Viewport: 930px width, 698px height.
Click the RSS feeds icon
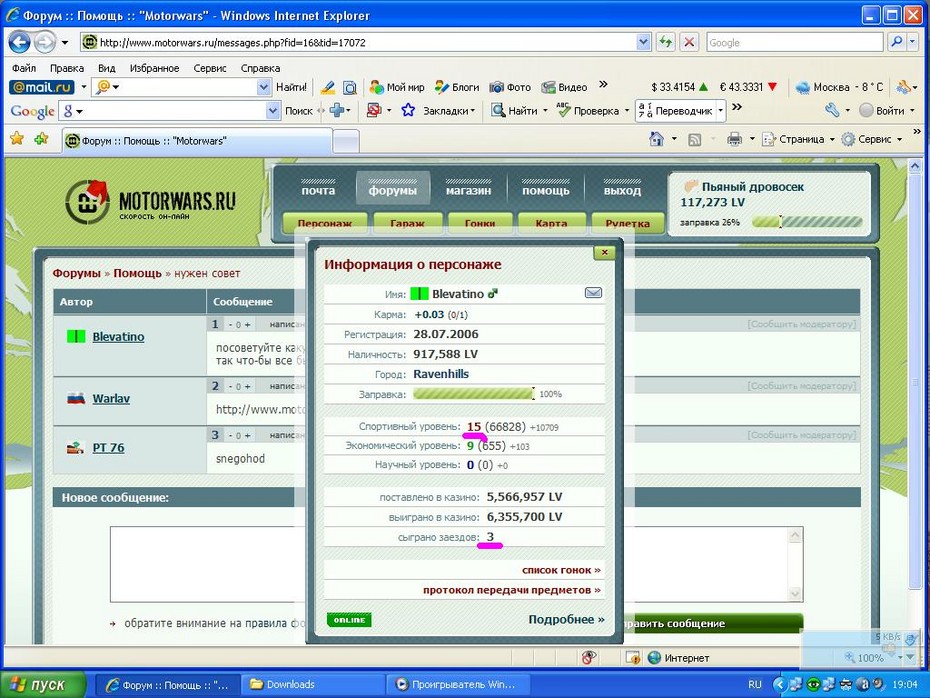coord(695,139)
